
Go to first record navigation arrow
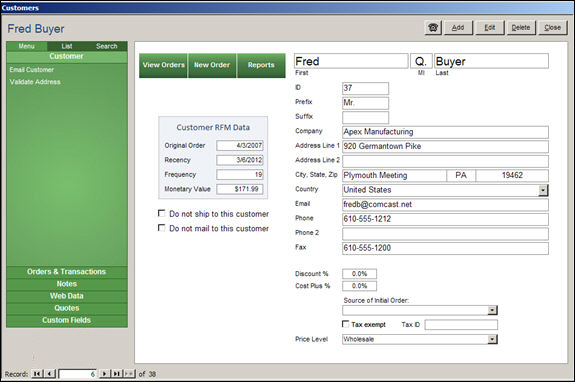click(37, 374)
